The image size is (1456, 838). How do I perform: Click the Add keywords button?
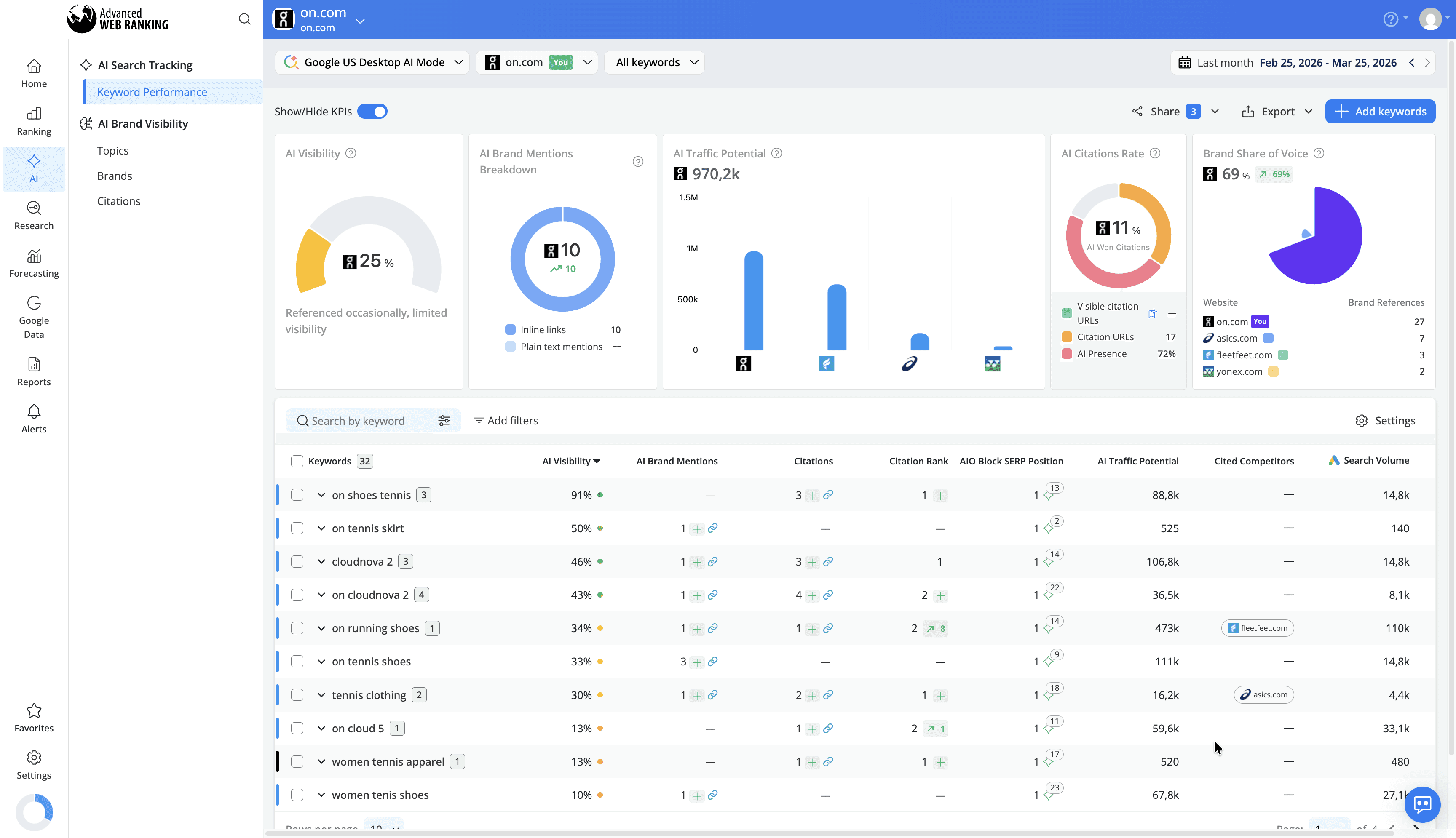(1380, 111)
